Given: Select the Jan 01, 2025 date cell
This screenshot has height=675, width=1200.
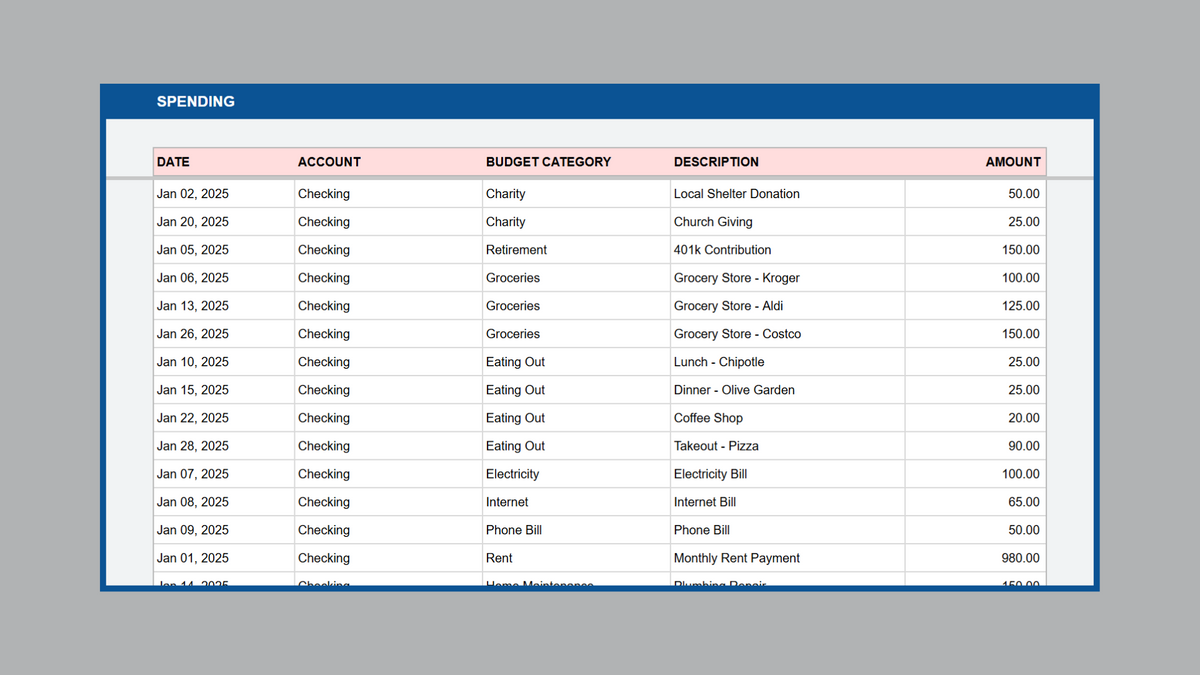Looking at the screenshot, I should 224,558.
